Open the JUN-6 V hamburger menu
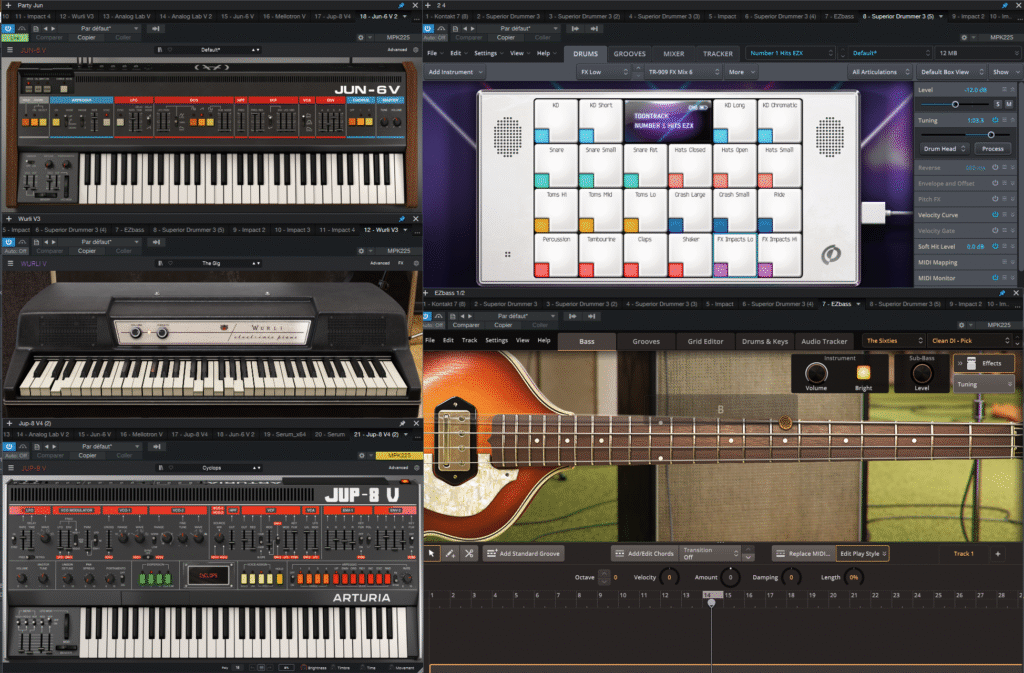1024x673 pixels. click(10, 50)
